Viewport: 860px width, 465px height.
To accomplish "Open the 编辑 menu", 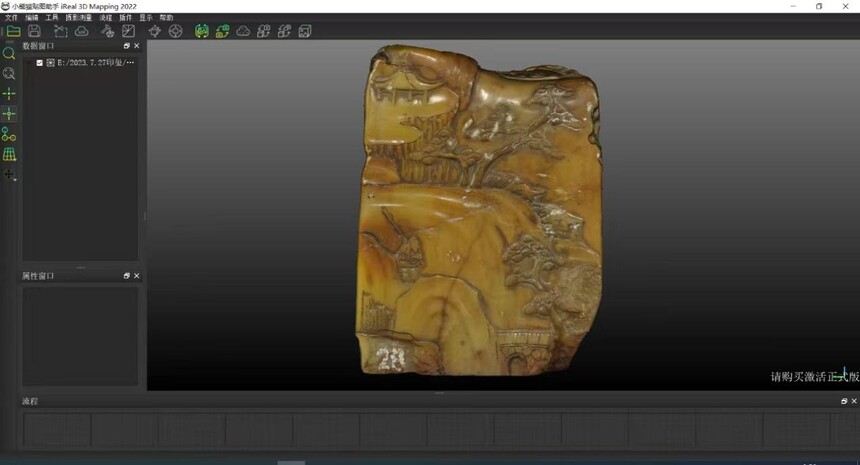I will pyautogui.click(x=32, y=18).
